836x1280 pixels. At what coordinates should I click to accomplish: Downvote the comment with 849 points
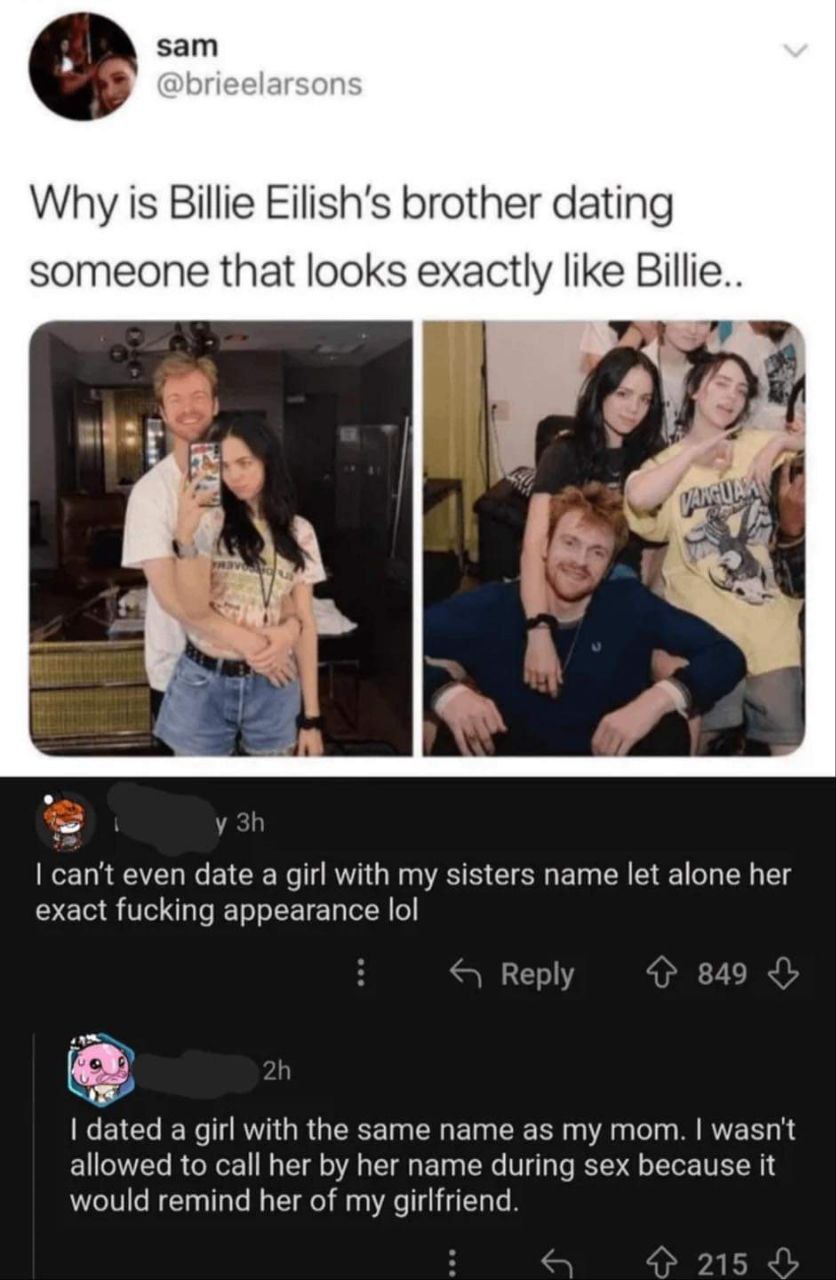point(786,974)
